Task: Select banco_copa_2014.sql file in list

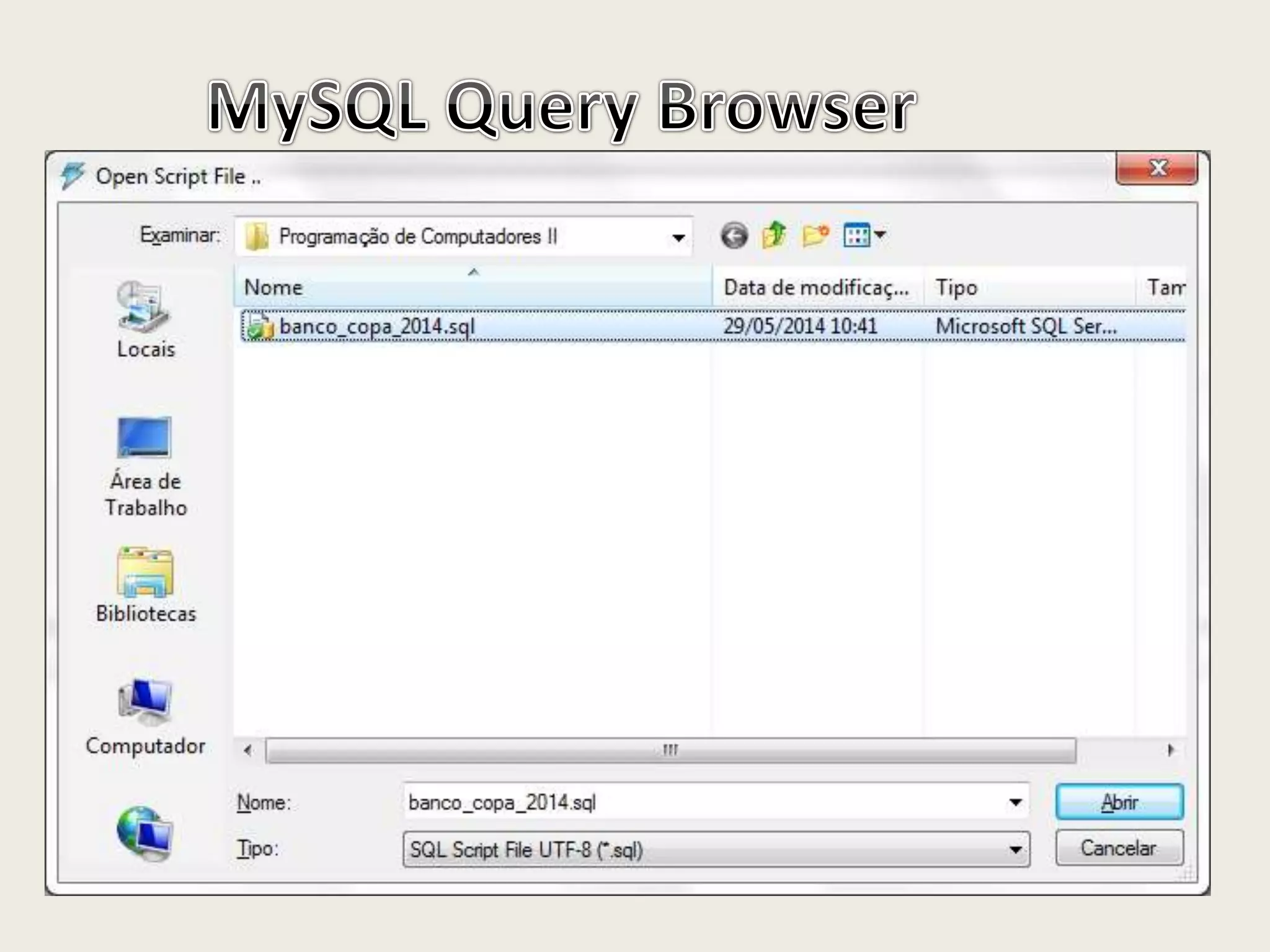Action: 377,327
